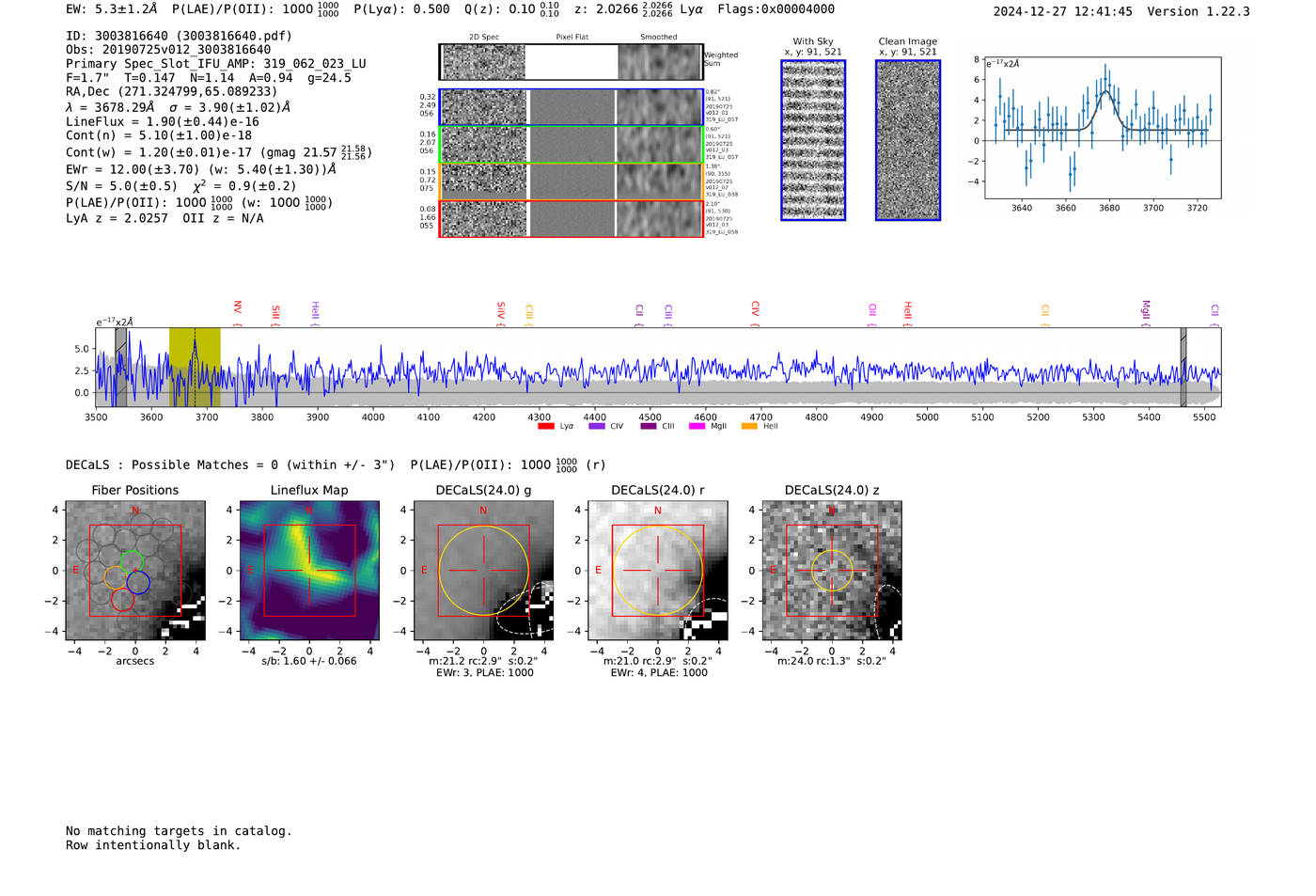1316x896 pixels.
Task: Click the 'Primary Spec_Slot_IFU_AMP: 319_062_023_LU' line
Action: pyautogui.click(x=216, y=64)
